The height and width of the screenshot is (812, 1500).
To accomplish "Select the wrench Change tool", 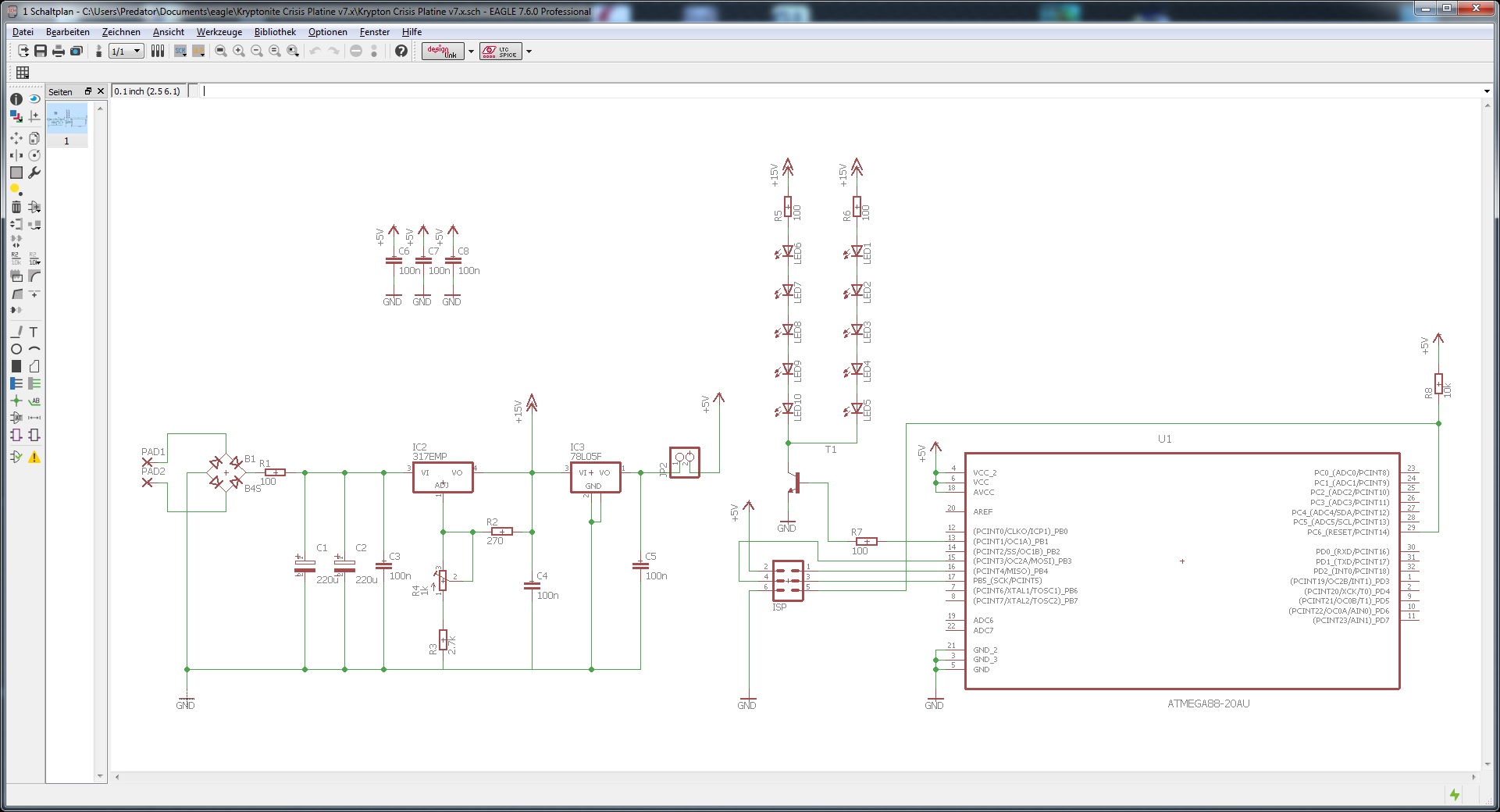I will [x=34, y=173].
